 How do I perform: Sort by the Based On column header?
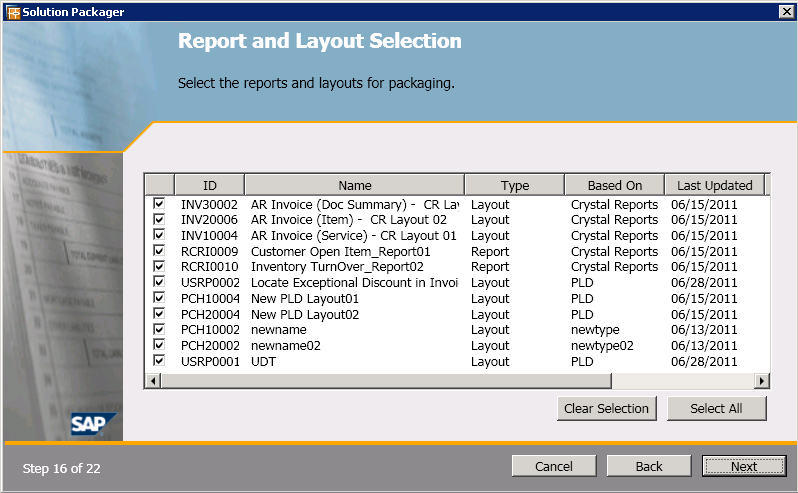615,185
